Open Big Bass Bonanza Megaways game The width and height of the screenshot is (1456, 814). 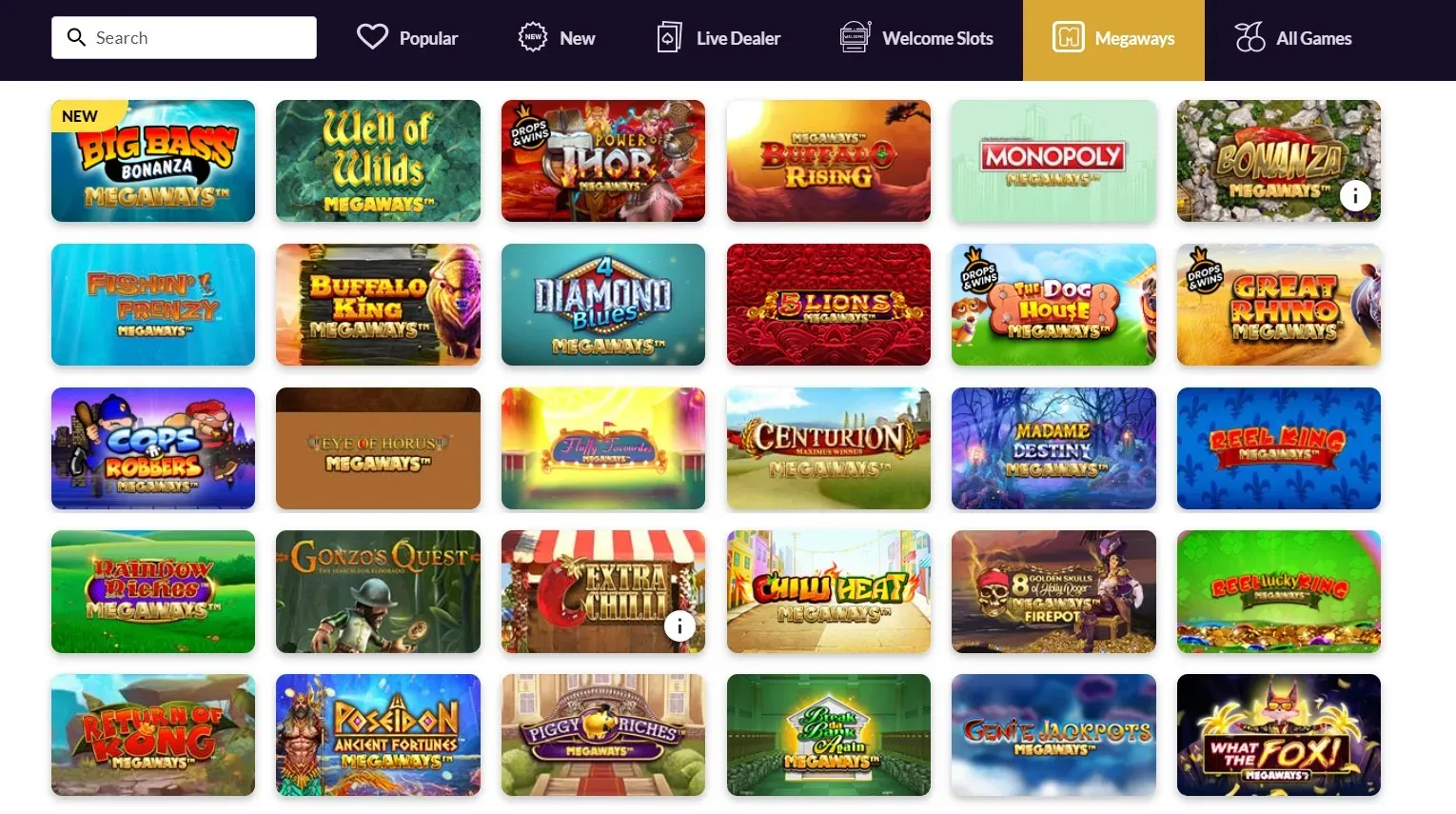pos(153,161)
